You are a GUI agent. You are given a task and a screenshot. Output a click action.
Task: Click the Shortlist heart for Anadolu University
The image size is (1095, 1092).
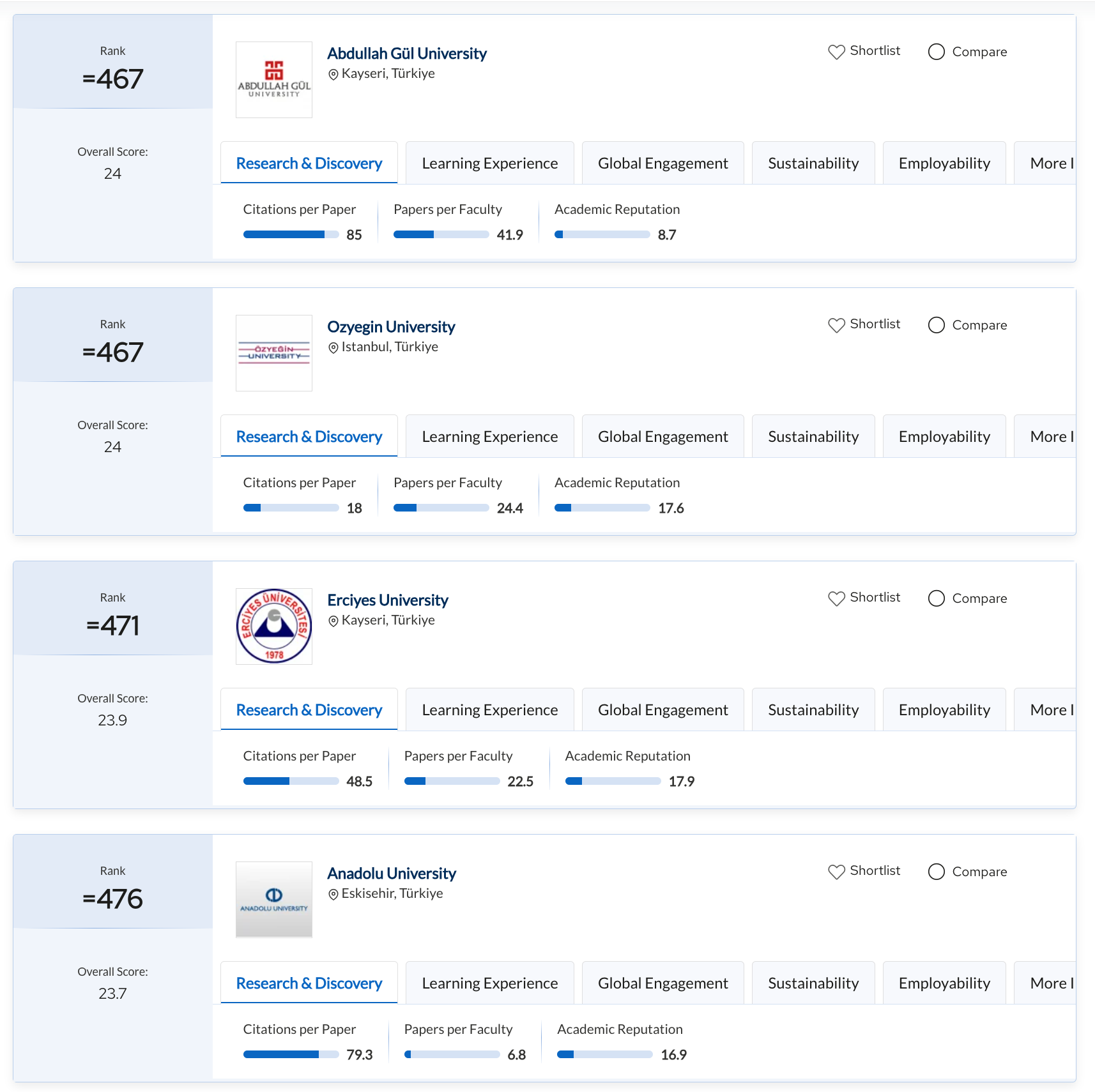[836, 872]
